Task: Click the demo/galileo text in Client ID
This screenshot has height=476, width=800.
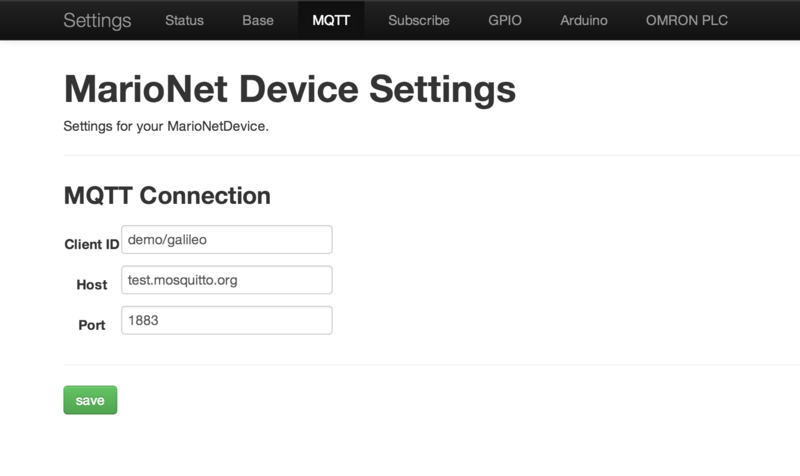Action: click(x=167, y=240)
